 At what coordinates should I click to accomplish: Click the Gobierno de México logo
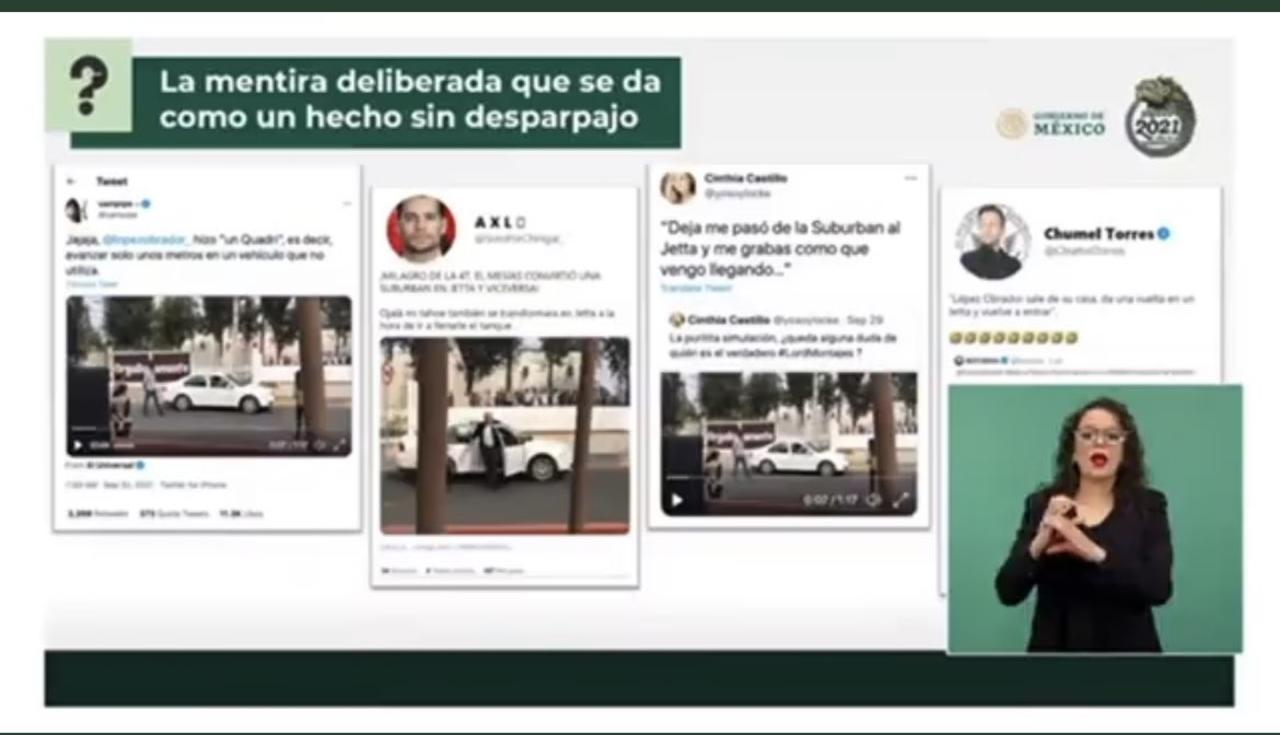coord(1051,123)
